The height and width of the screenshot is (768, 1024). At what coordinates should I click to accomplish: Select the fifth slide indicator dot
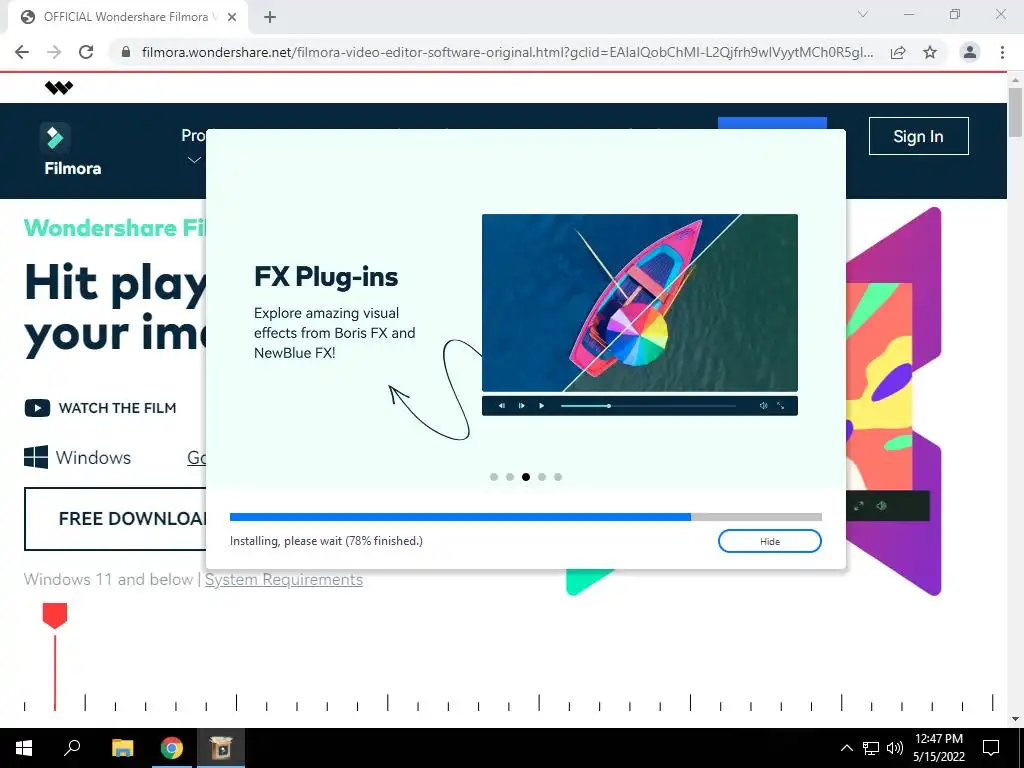[x=558, y=477]
